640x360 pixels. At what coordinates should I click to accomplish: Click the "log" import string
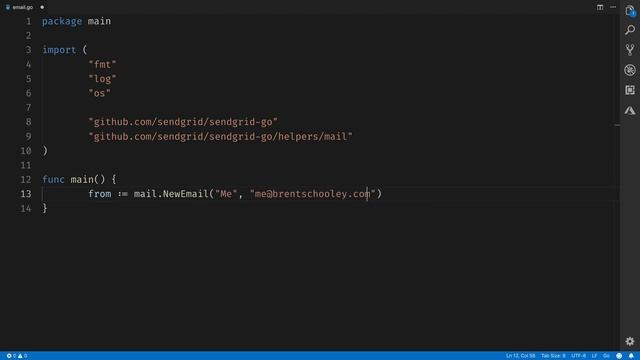(102, 79)
